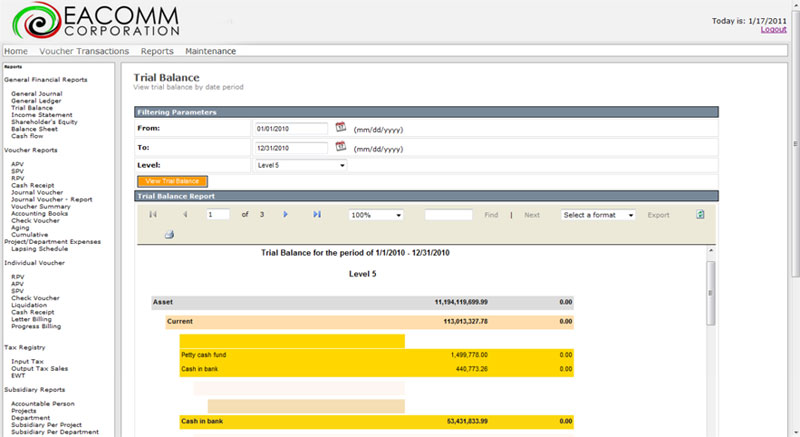800x437 pixels.
Task: Open Voucher Summary report
Action: coord(41,207)
